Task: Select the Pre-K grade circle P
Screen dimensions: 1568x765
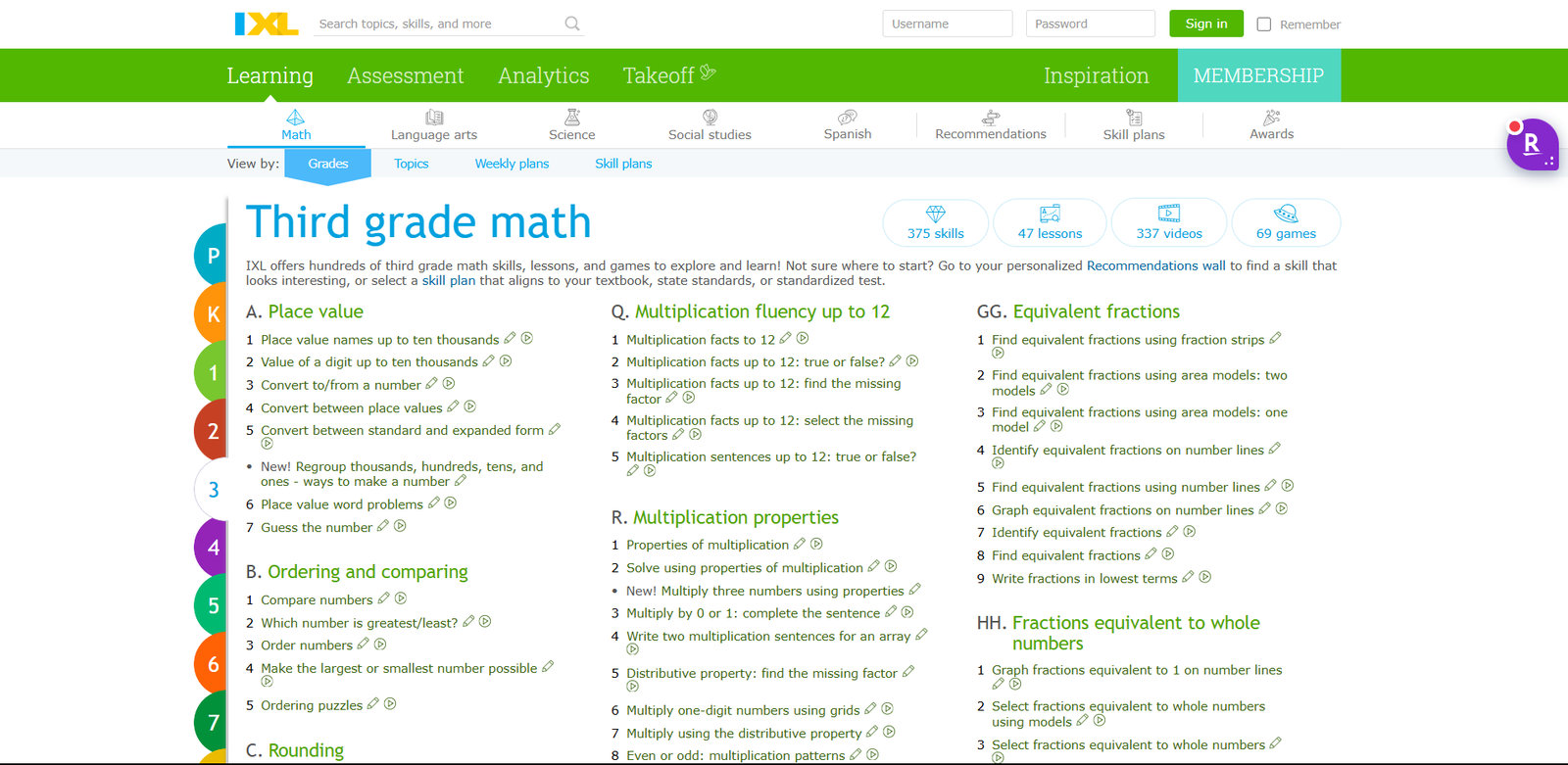Action: coord(212,256)
